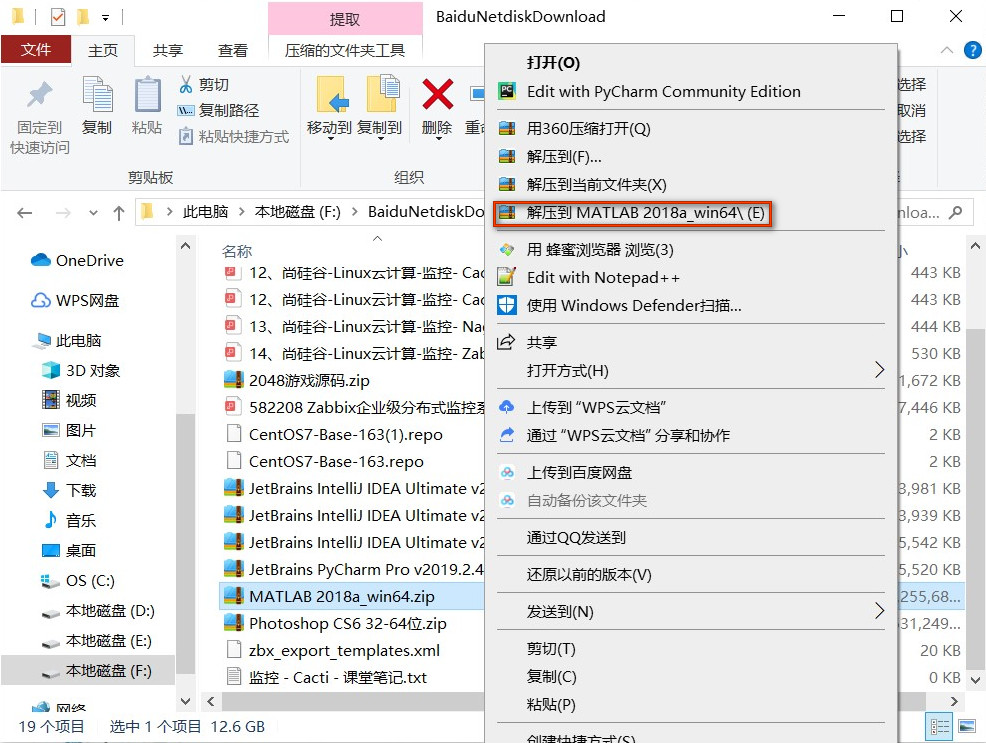The image size is (986, 743).
Task: Switch to details view icon in status bar
Action: pyautogui.click(x=939, y=727)
